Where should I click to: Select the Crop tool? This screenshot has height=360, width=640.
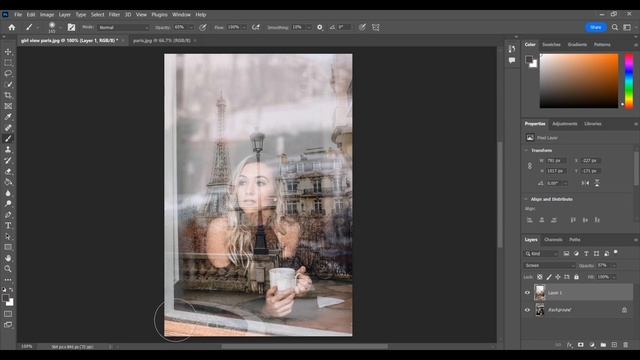[x=8, y=95]
